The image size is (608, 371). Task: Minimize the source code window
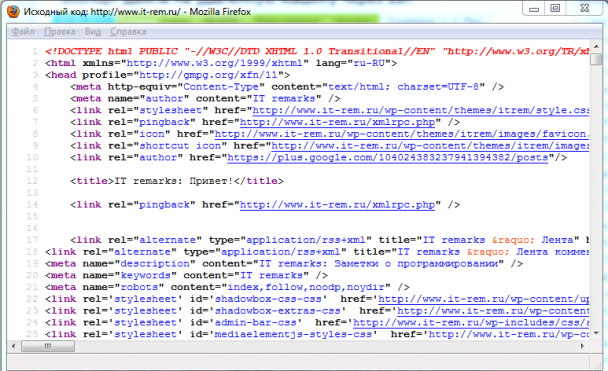pyautogui.click(x=534, y=9)
